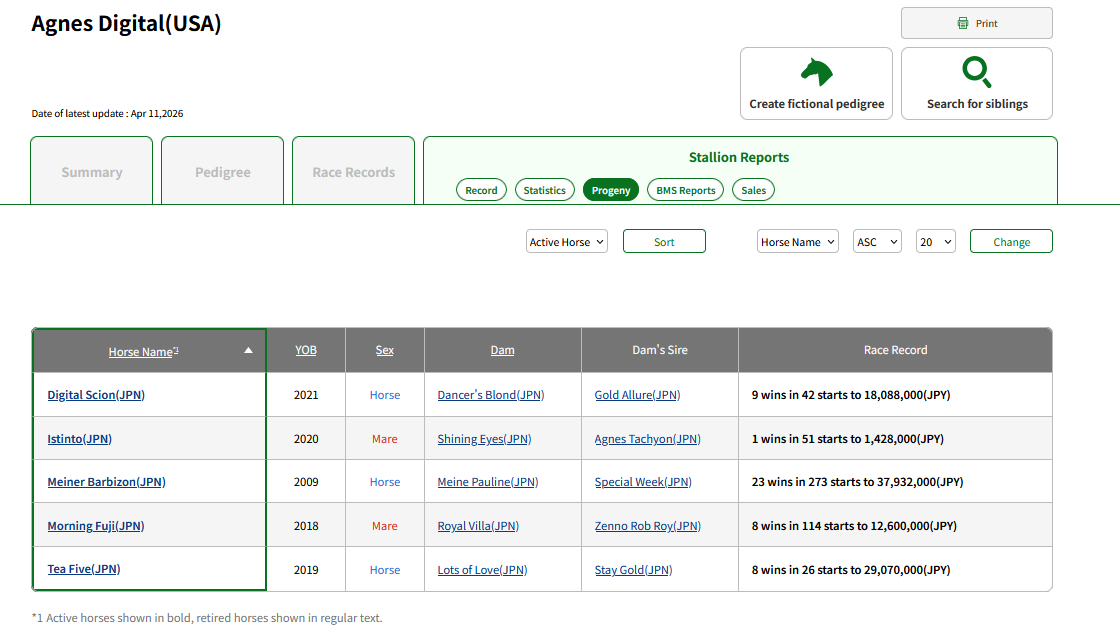This screenshot has width=1120, height=635.
Task: Open the Digital Scion(JPN) horse link
Action: point(96,395)
